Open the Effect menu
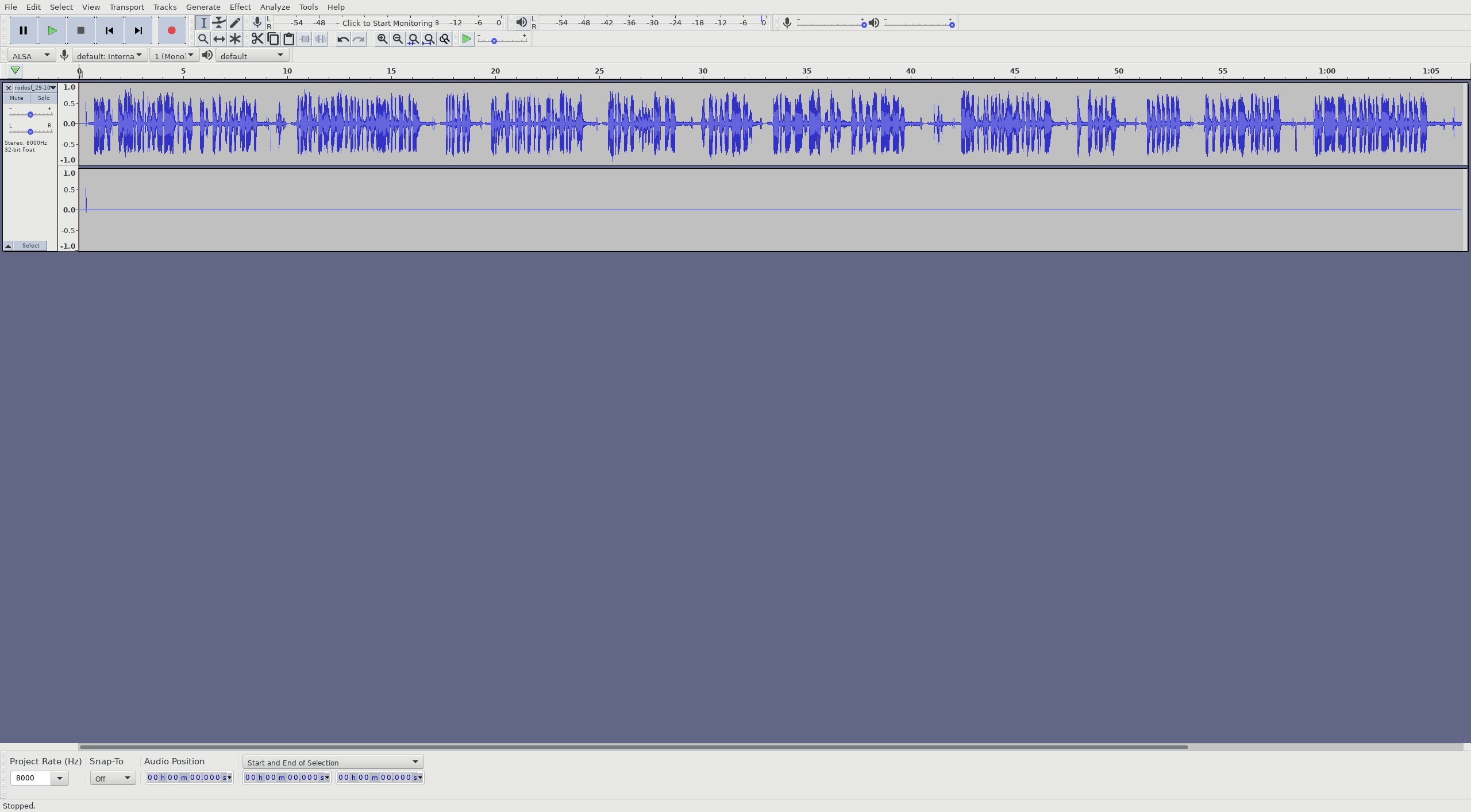The image size is (1471, 812). point(240,7)
